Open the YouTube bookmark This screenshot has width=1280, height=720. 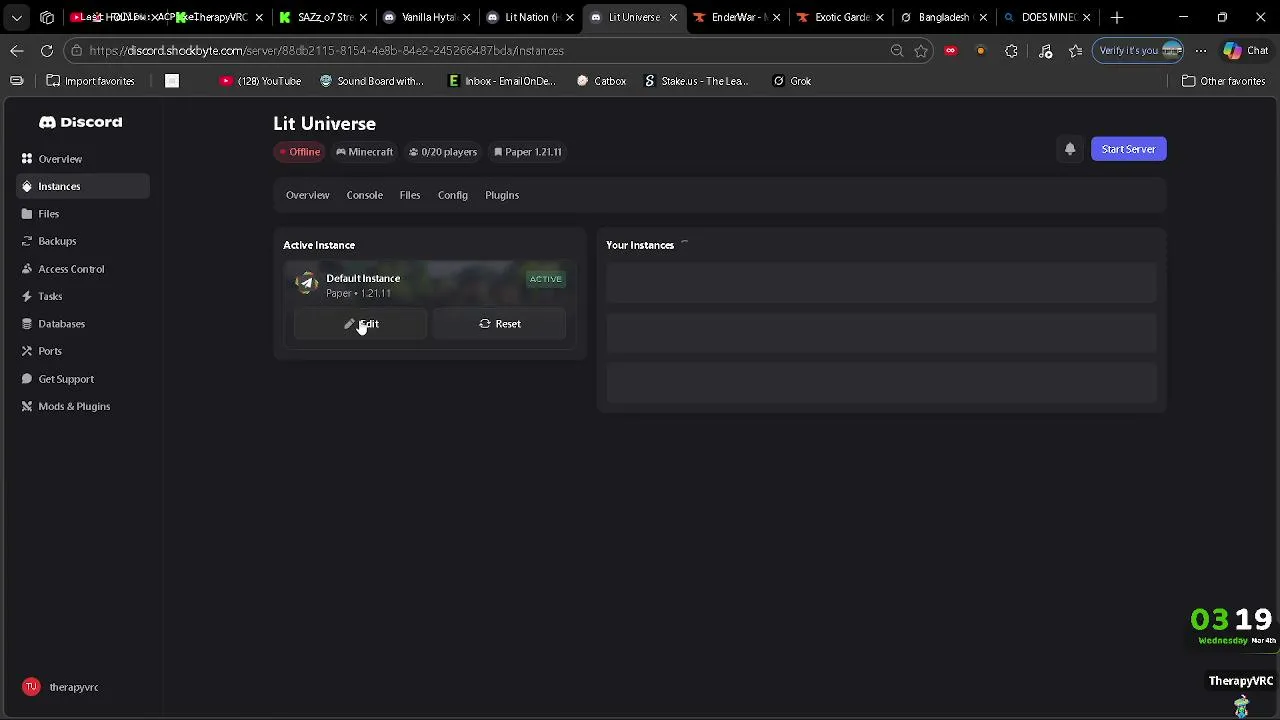click(x=260, y=81)
